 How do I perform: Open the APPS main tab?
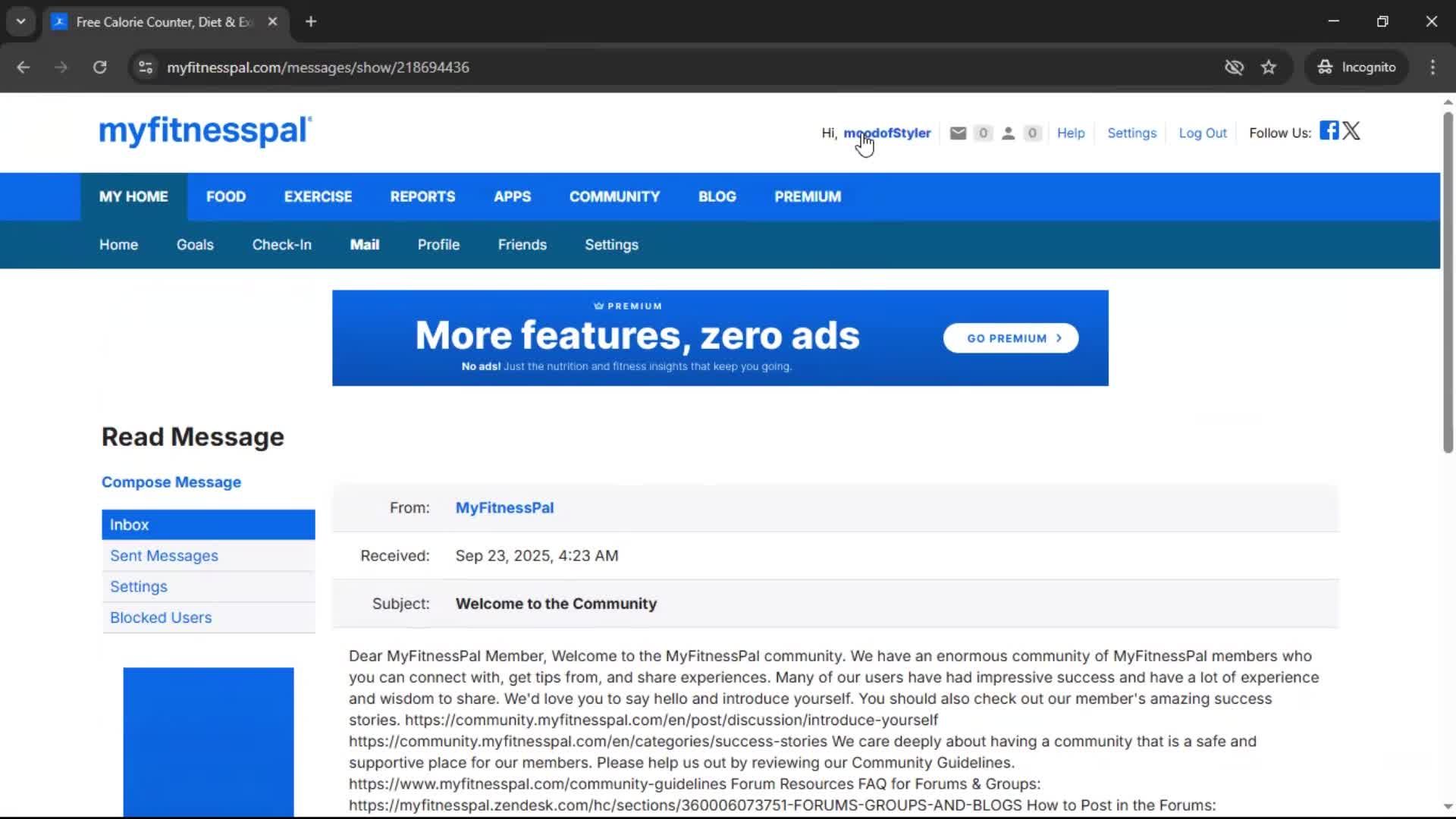[512, 196]
